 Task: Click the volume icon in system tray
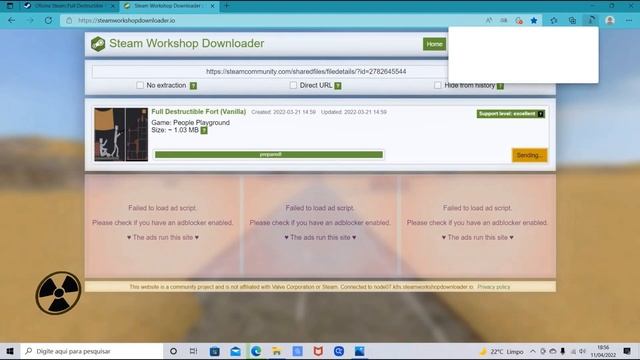[x=582, y=351]
